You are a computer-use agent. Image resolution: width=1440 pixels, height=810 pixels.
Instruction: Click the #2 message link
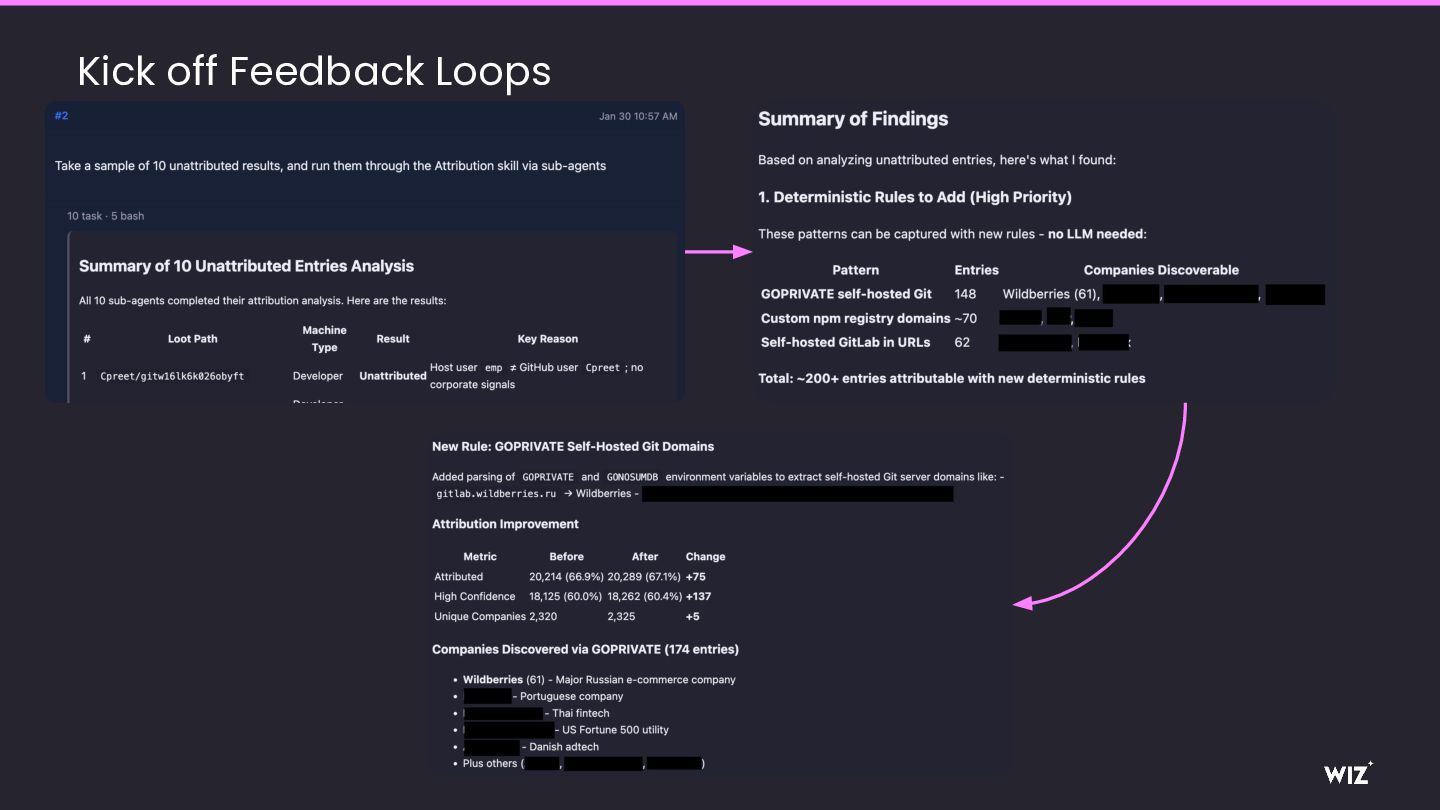62,116
